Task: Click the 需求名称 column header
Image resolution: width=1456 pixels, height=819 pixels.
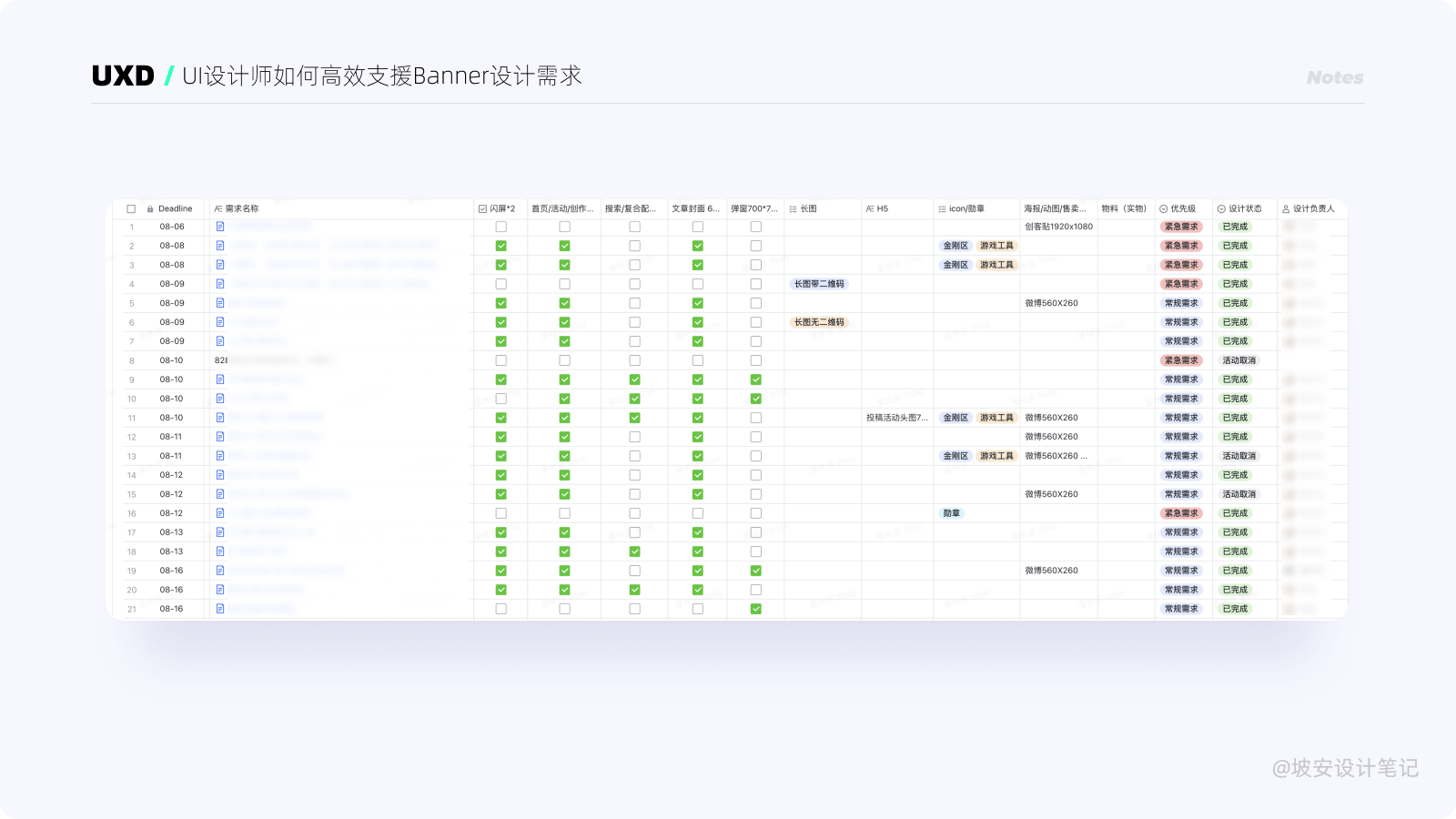Action: coord(242,209)
